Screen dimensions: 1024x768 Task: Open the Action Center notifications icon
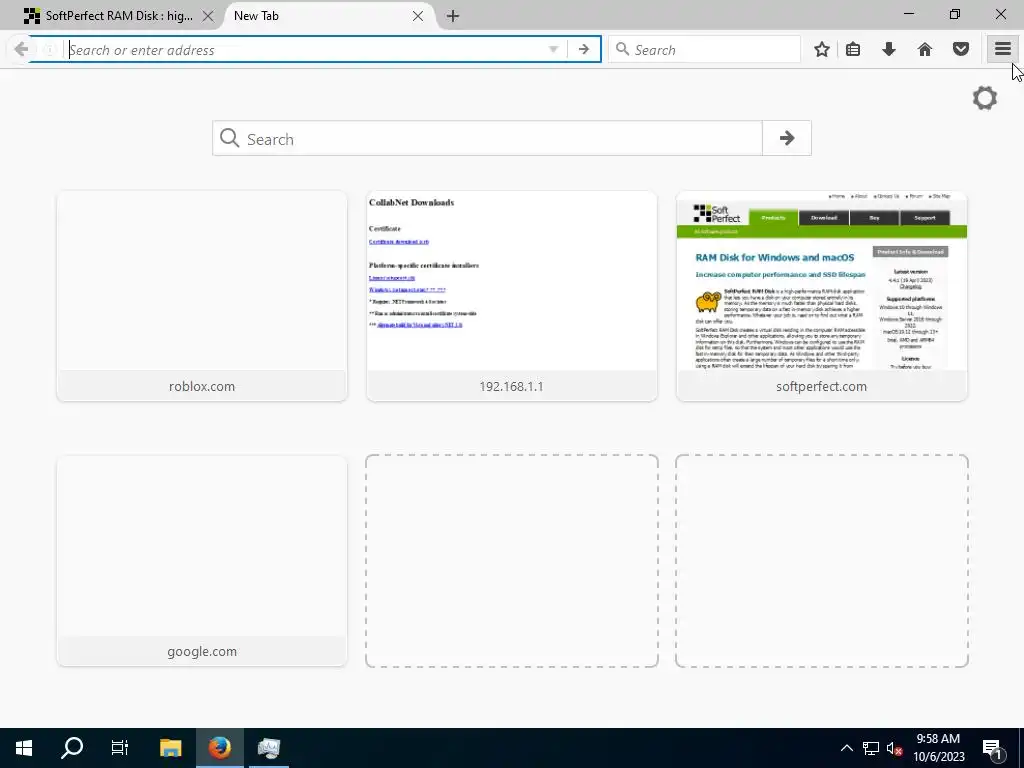click(x=993, y=748)
